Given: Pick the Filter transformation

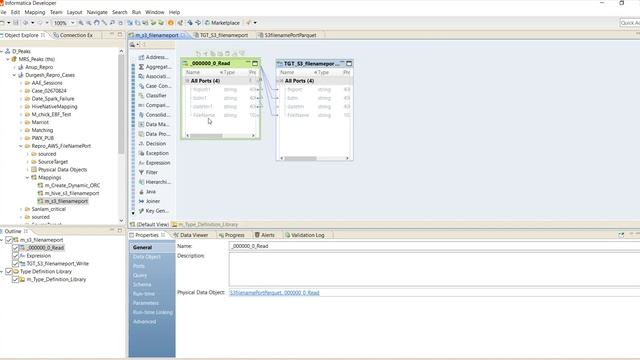Looking at the screenshot, I should (148, 173).
